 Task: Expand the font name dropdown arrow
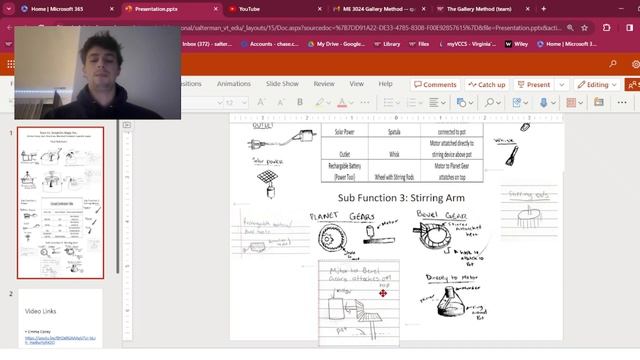[220, 102]
